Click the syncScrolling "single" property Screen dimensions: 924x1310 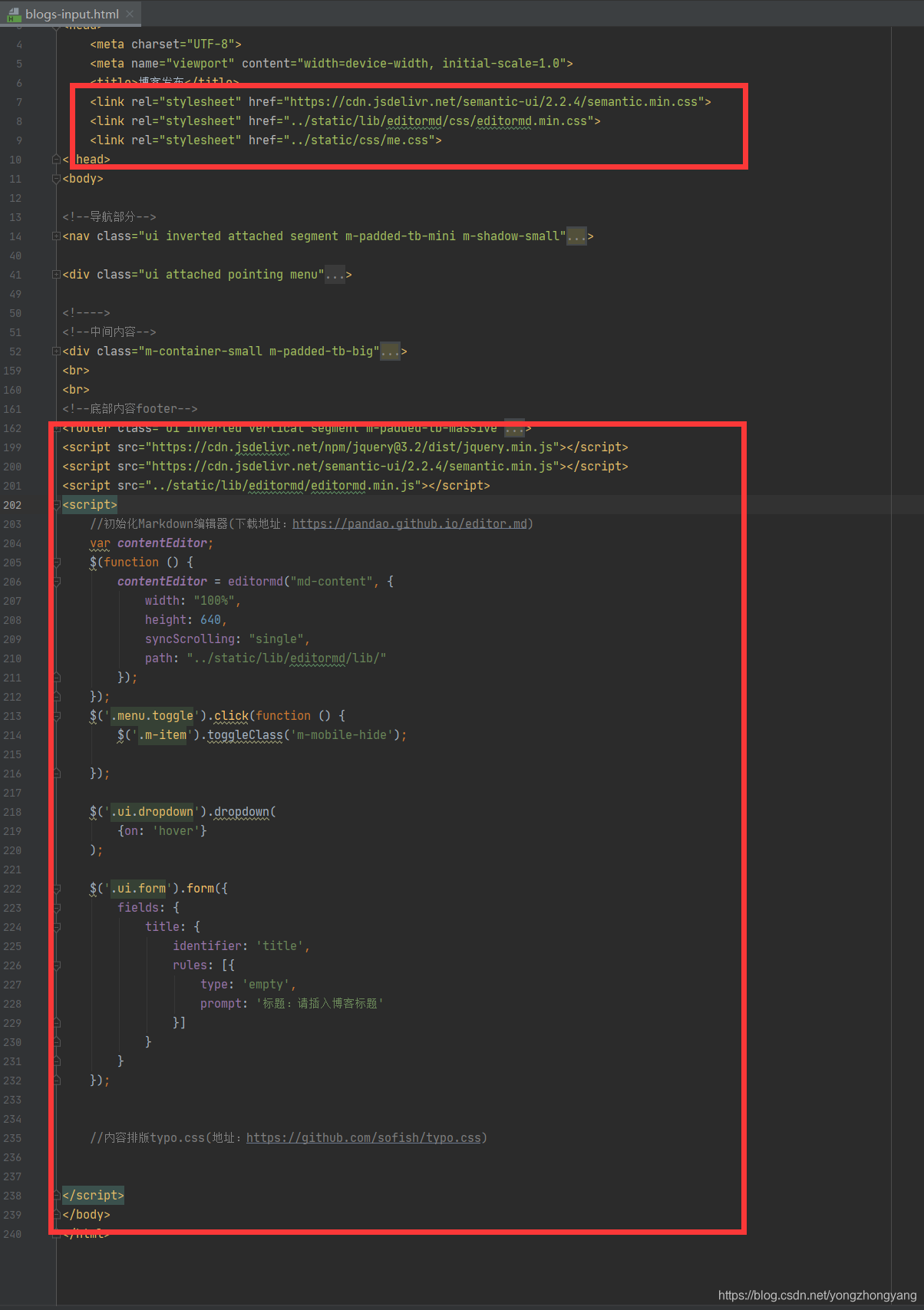coord(228,639)
